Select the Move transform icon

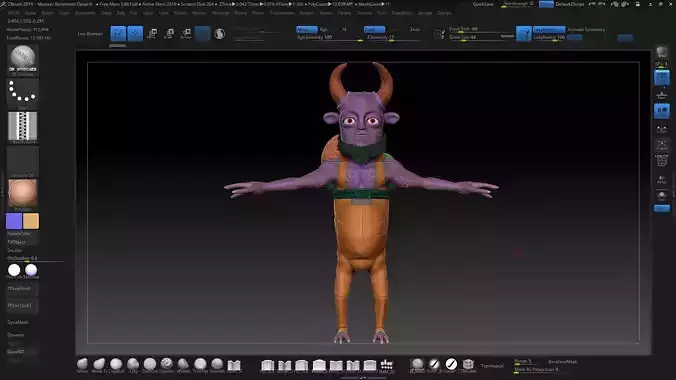pyautogui.click(x=152, y=34)
